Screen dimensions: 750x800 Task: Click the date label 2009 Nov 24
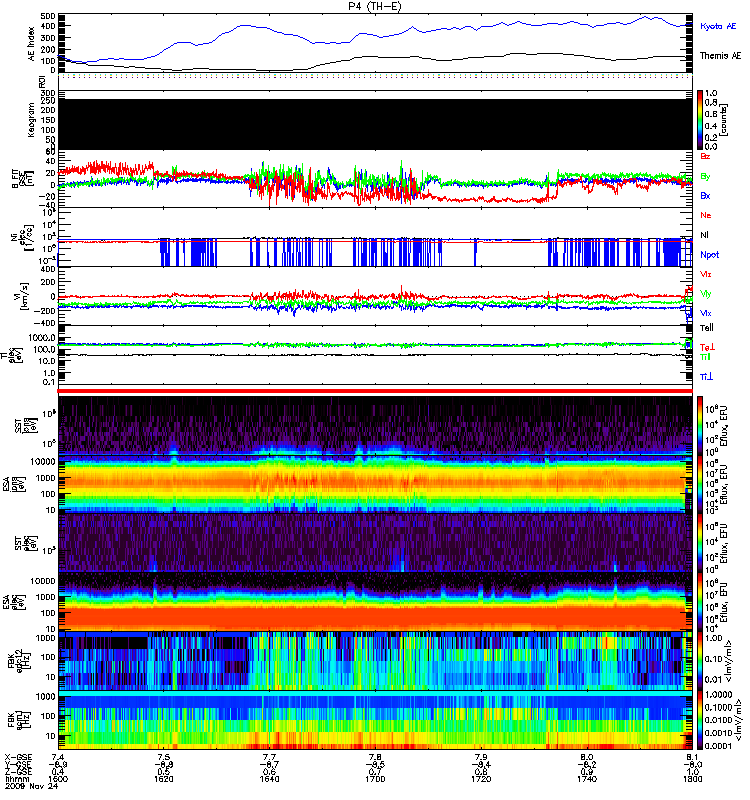(32, 786)
